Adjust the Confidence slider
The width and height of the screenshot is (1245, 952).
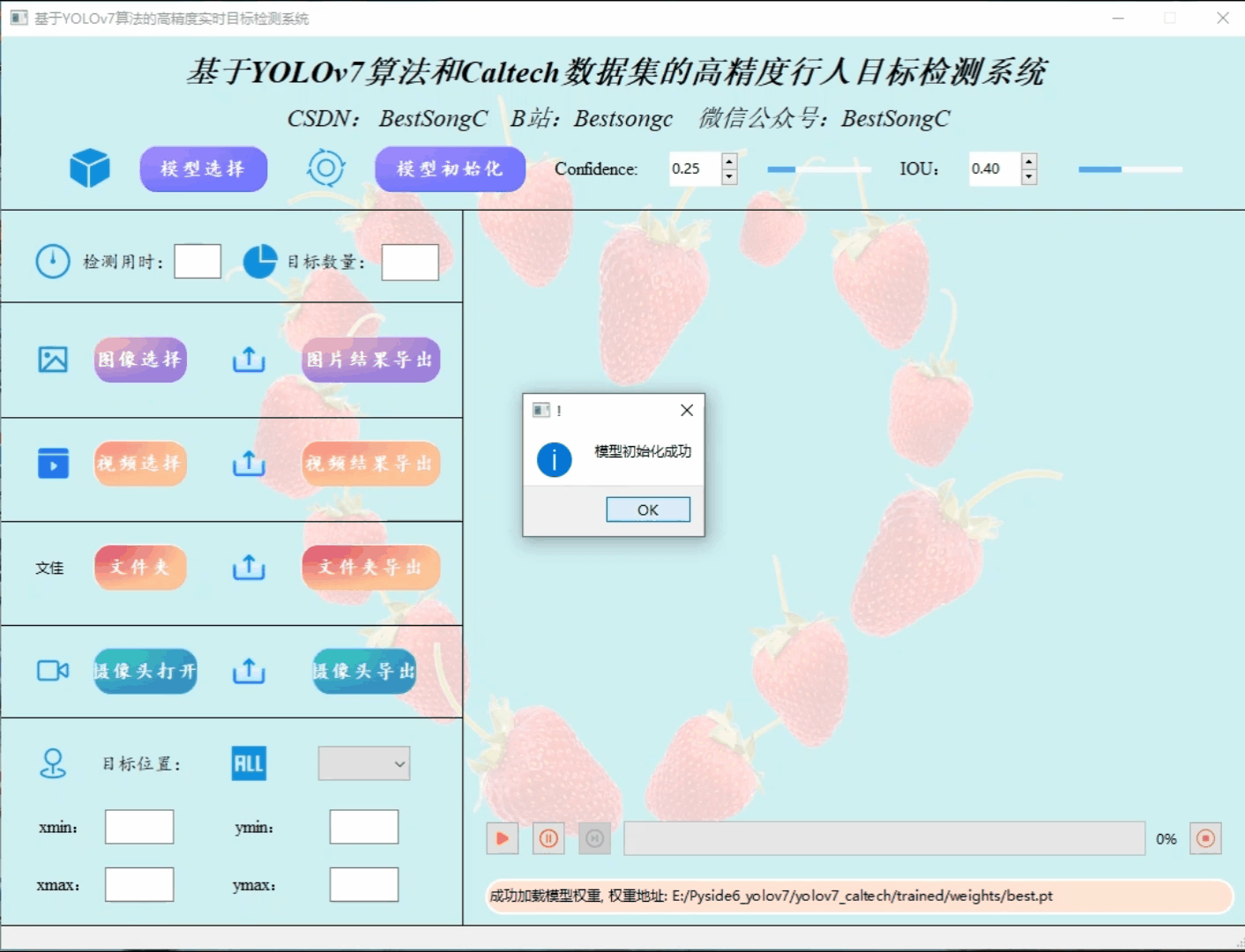(x=818, y=169)
